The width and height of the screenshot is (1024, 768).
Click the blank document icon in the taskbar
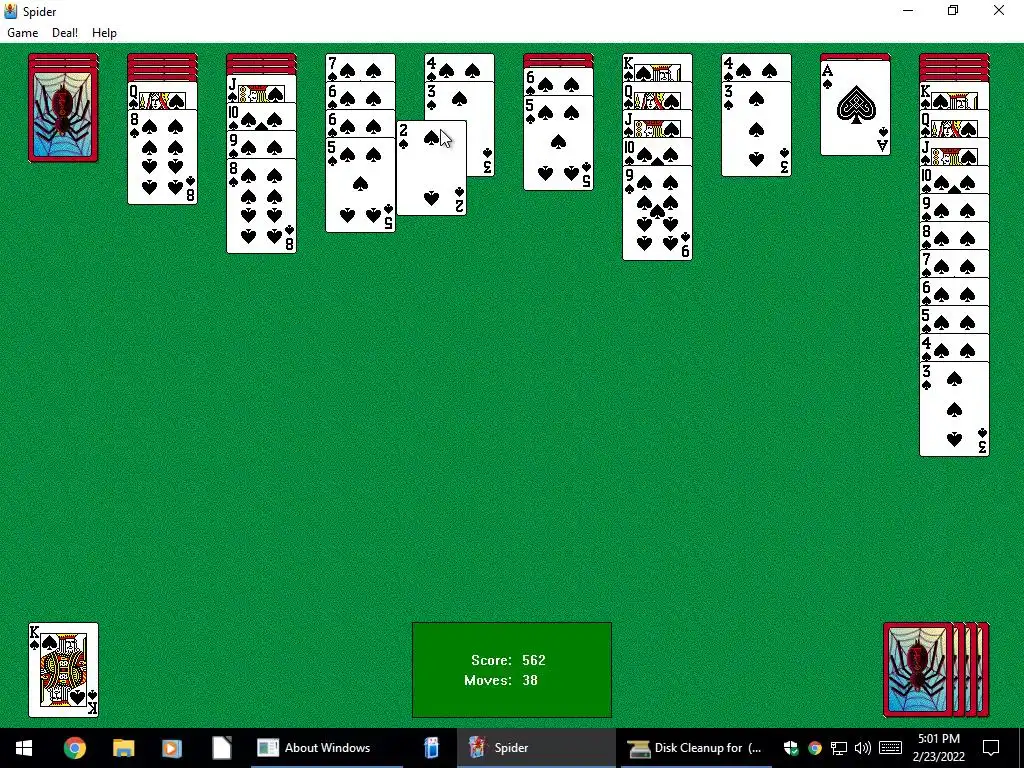[221, 748]
